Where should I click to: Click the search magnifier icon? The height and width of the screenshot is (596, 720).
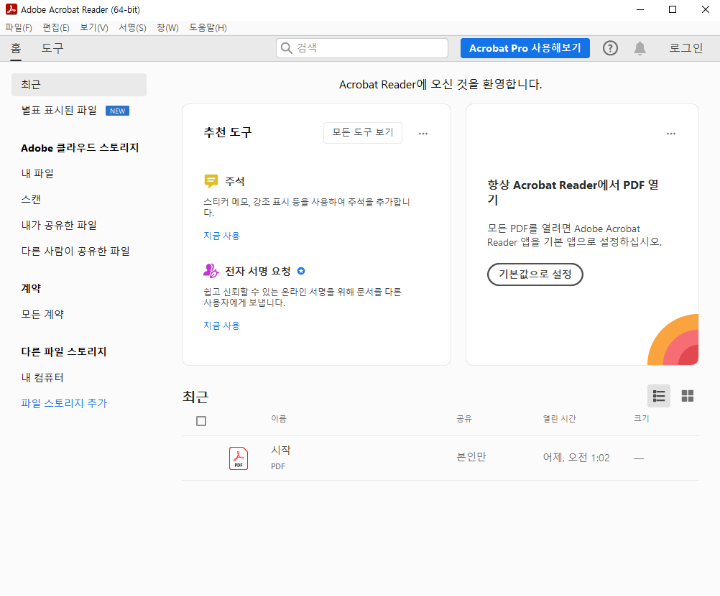[286, 48]
